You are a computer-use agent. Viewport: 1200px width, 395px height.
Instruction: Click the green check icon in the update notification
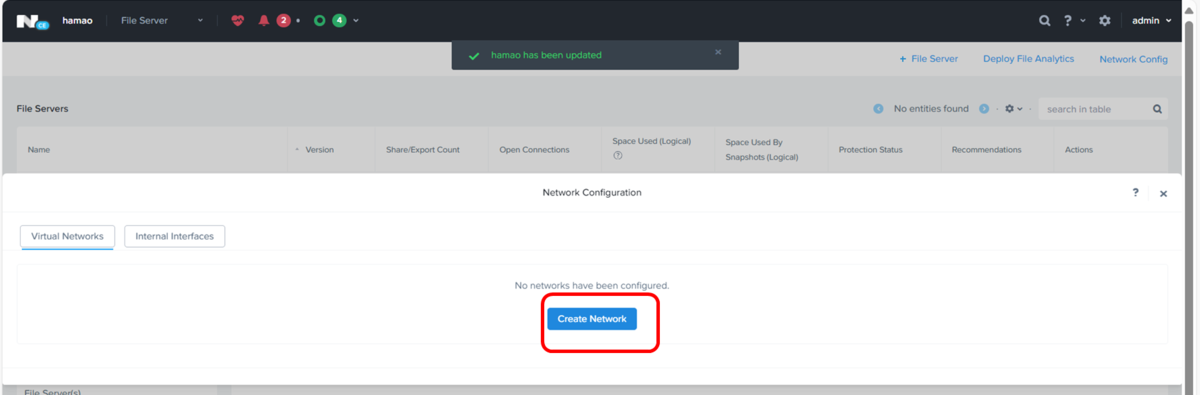click(x=474, y=56)
